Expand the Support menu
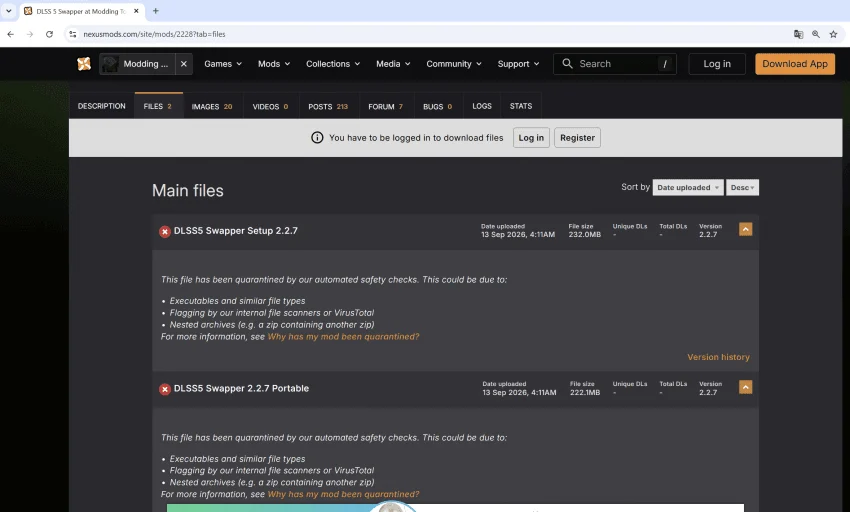This screenshot has height=512, width=850. point(518,64)
